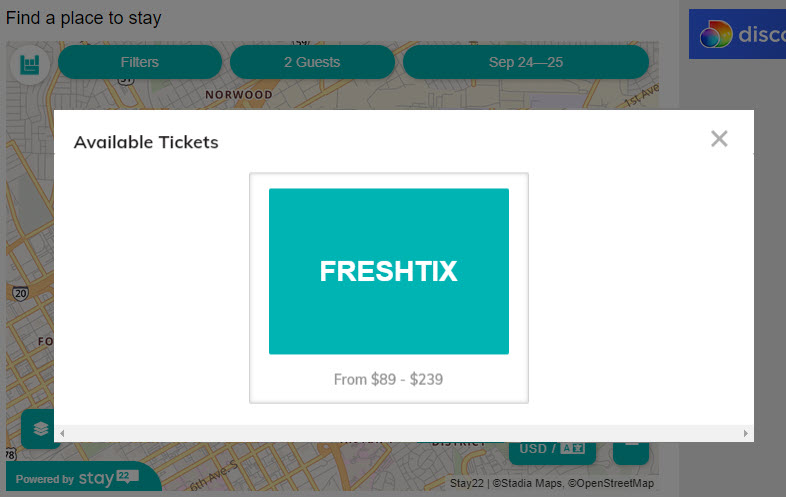The height and width of the screenshot is (497, 786).
Task: Click the Discover logo banner
Action: [737, 34]
